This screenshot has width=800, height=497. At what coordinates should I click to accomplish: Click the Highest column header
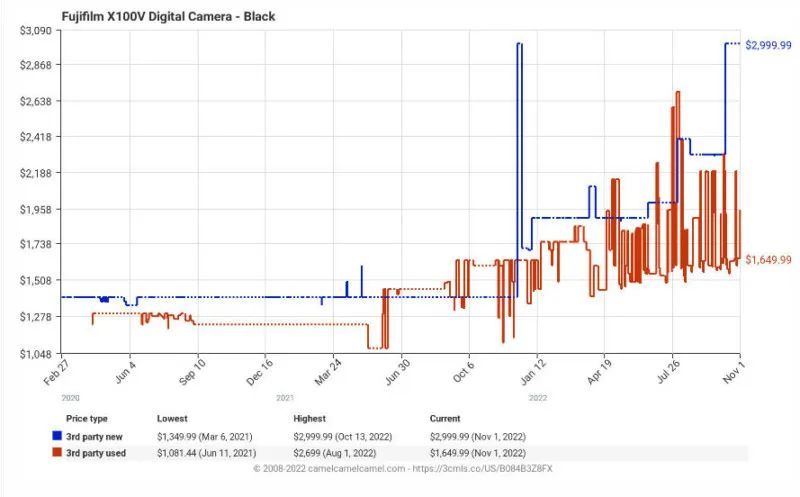[309, 418]
